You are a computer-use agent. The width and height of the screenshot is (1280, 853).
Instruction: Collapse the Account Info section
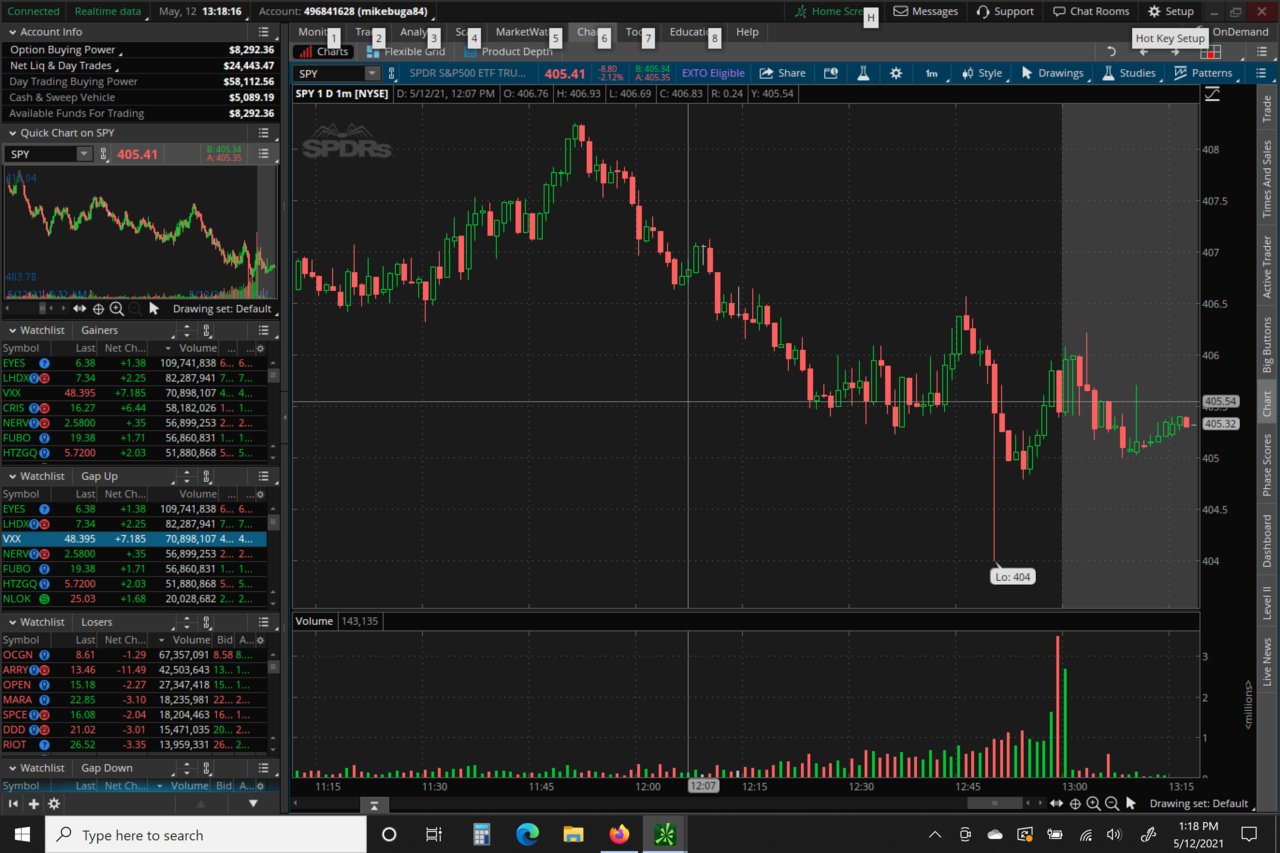(x=13, y=32)
